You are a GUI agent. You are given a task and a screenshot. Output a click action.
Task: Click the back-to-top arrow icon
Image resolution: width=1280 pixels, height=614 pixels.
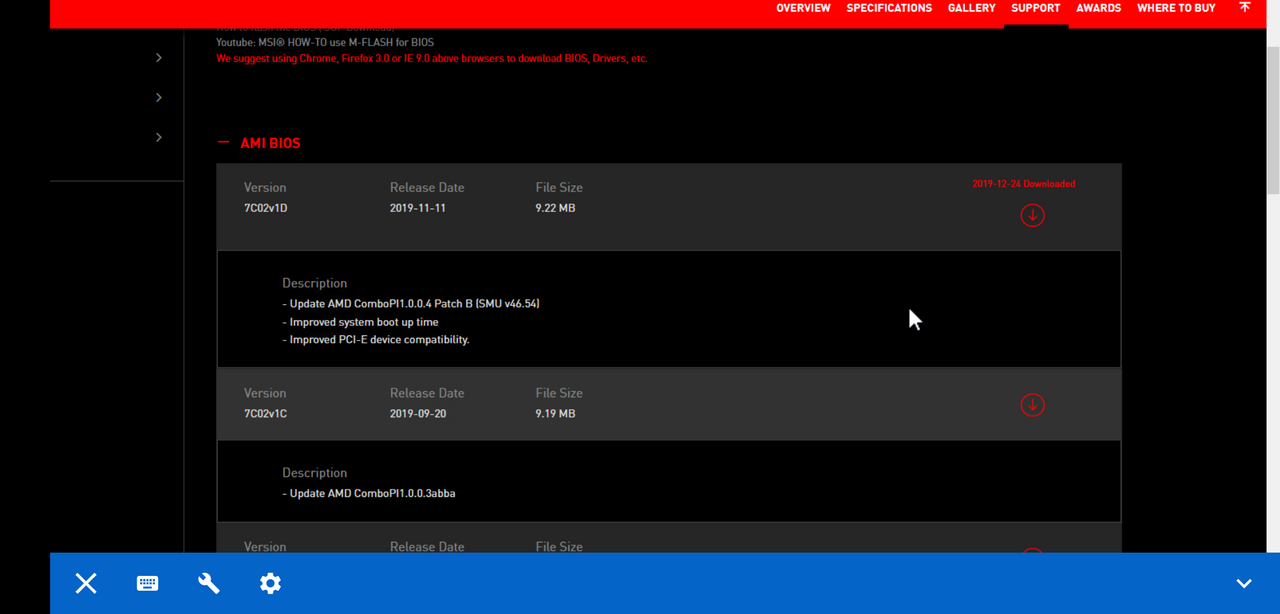pos(1244,7)
